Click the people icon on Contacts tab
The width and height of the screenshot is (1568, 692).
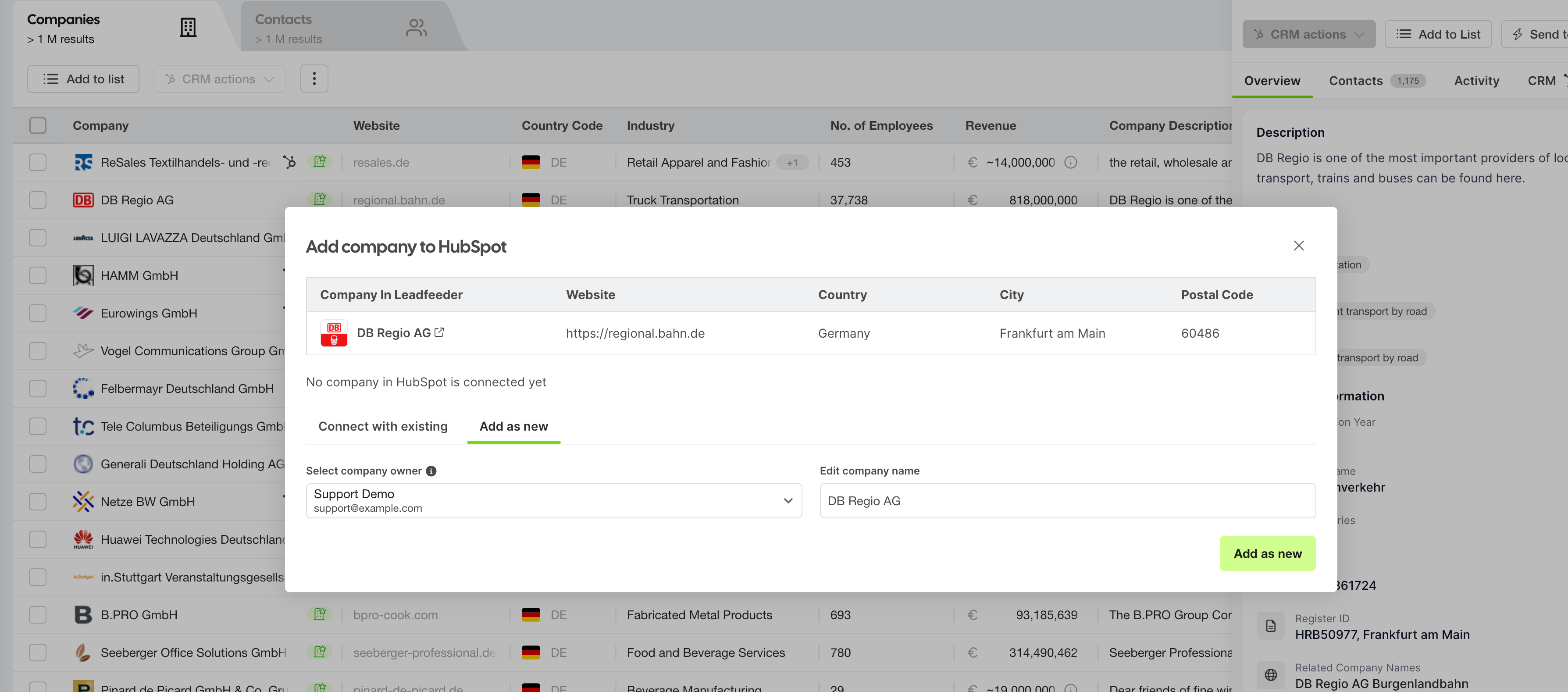[417, 27]
